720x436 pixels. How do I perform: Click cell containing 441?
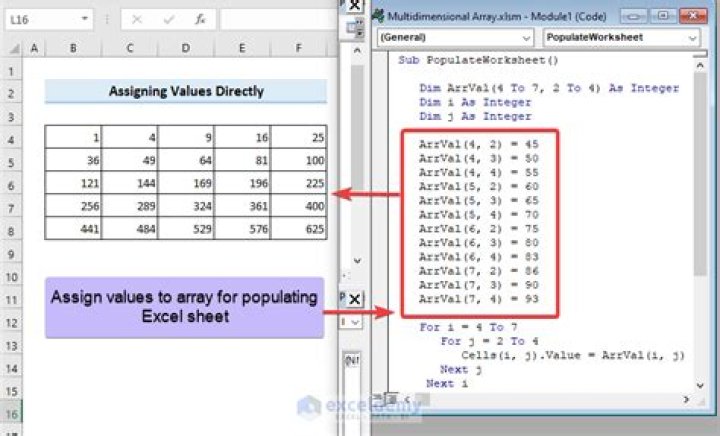click(73, 229)
